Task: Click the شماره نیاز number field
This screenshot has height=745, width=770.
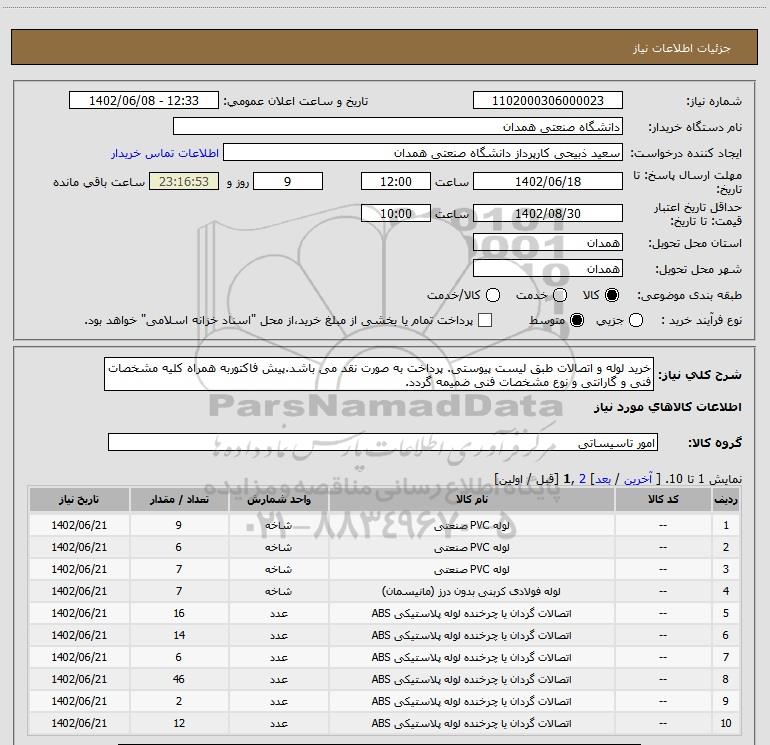Action: point(548,101)
